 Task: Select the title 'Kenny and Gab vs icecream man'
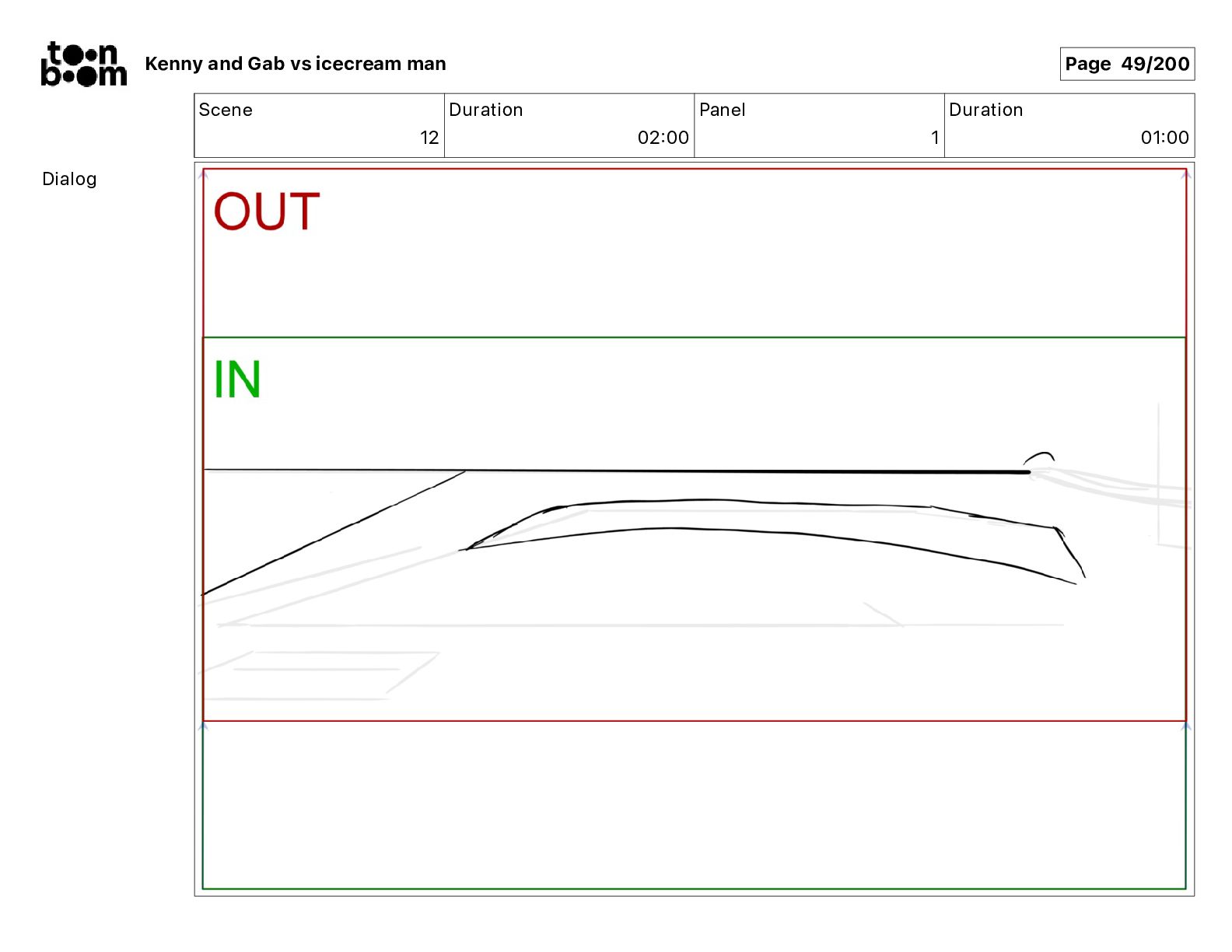click(x=296, y=64)
